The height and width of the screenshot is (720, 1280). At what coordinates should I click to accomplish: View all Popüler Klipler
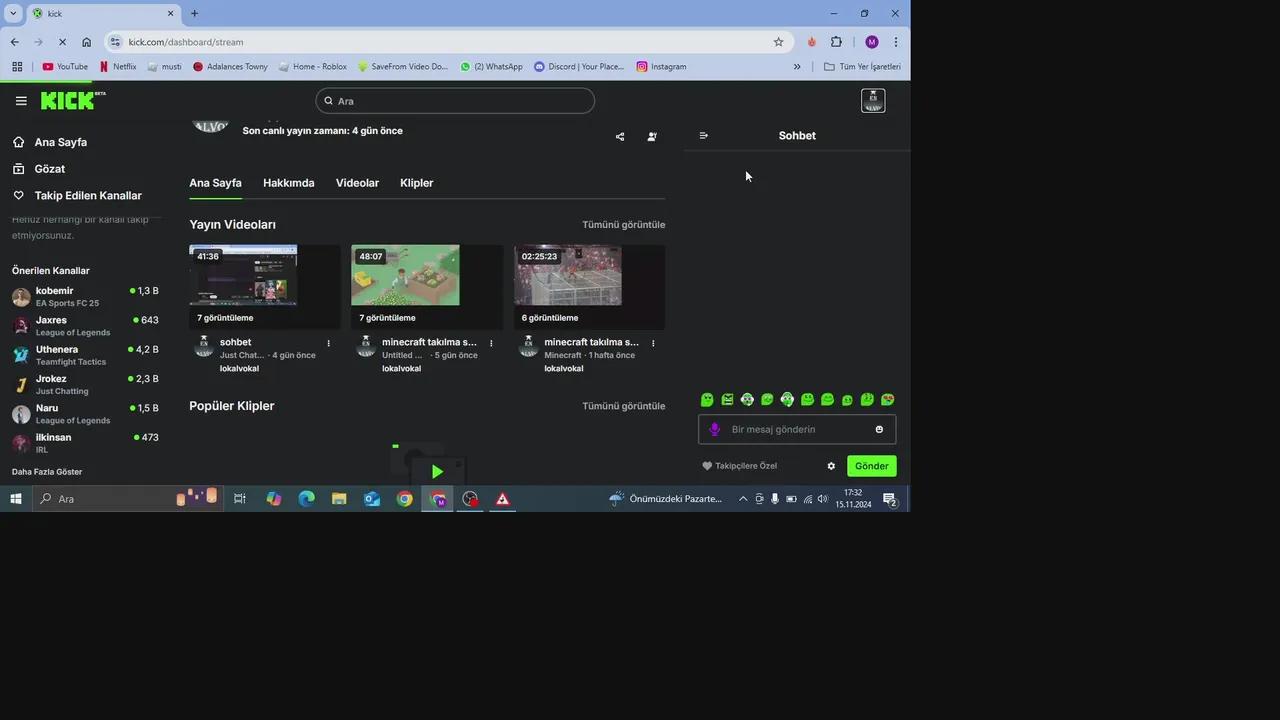click(624, 406)
